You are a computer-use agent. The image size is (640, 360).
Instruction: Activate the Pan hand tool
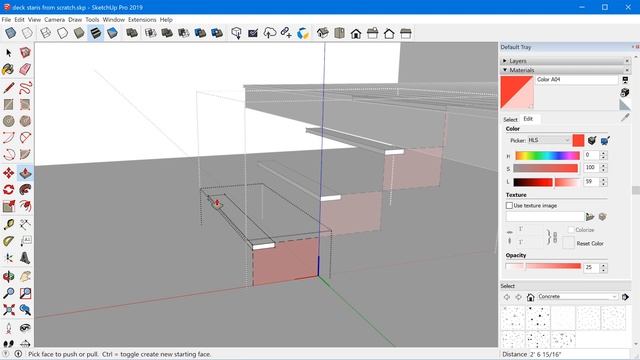pos(25,276)
